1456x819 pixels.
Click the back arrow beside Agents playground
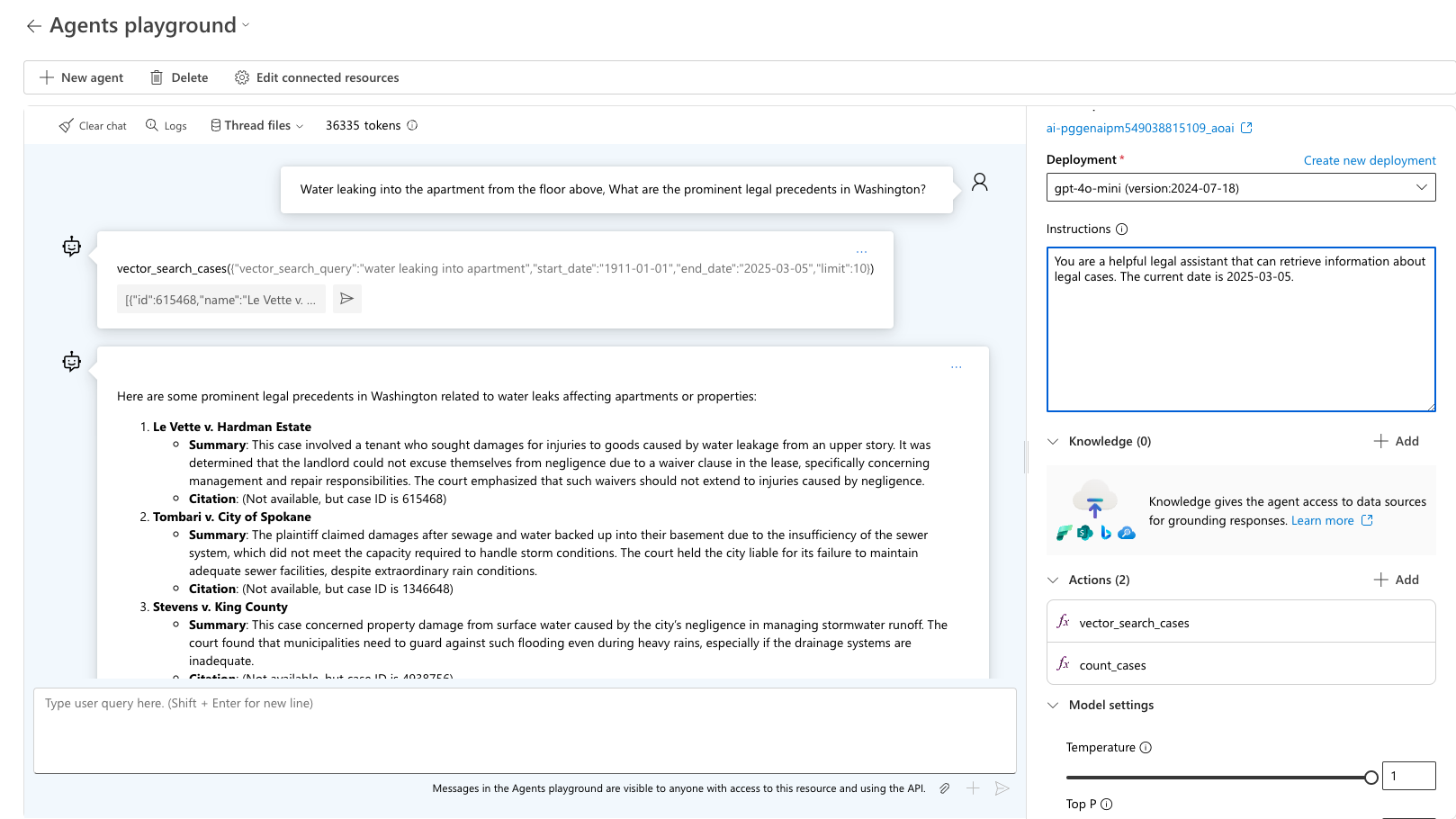tap(33, 25)
